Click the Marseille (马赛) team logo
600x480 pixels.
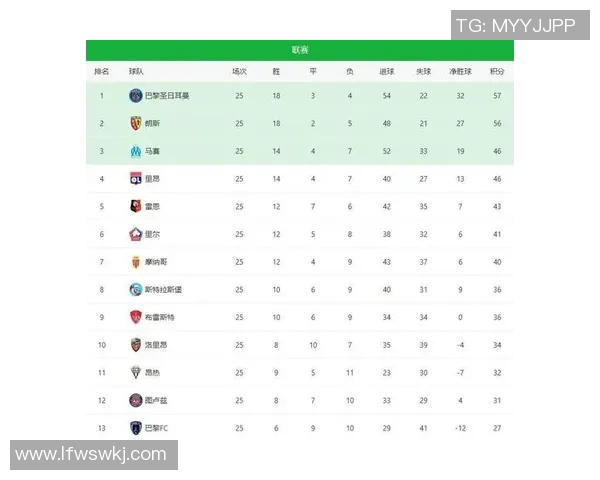(x=136, y=152)
